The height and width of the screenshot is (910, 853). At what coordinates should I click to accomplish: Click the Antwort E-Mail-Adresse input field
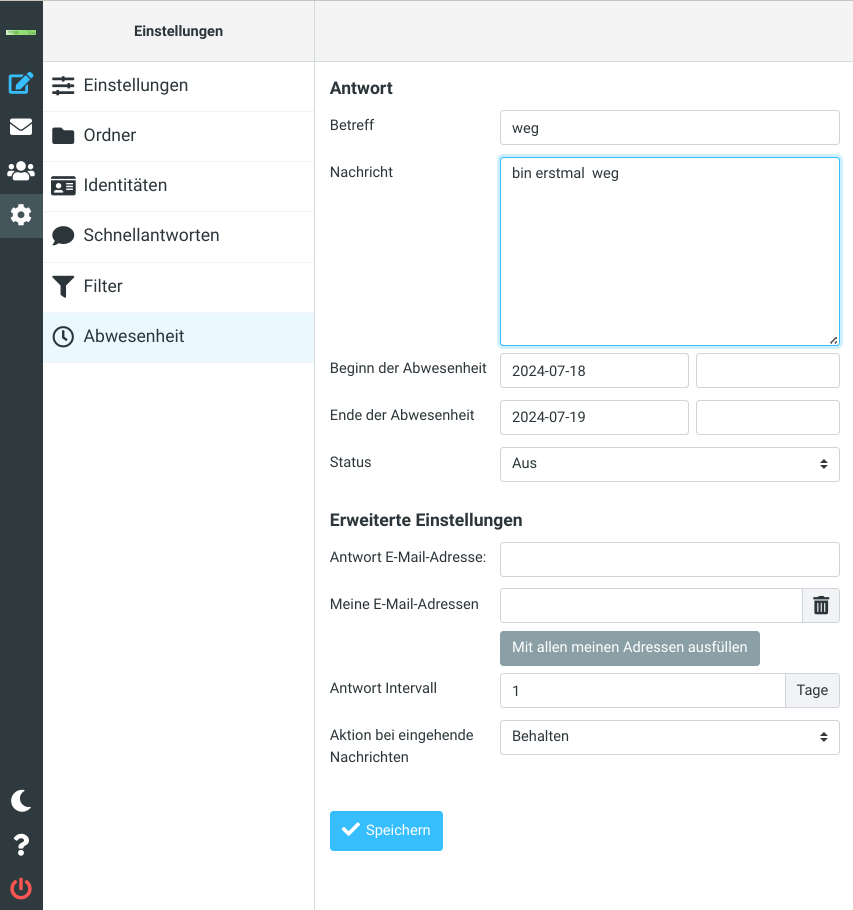tap(670, 559)
